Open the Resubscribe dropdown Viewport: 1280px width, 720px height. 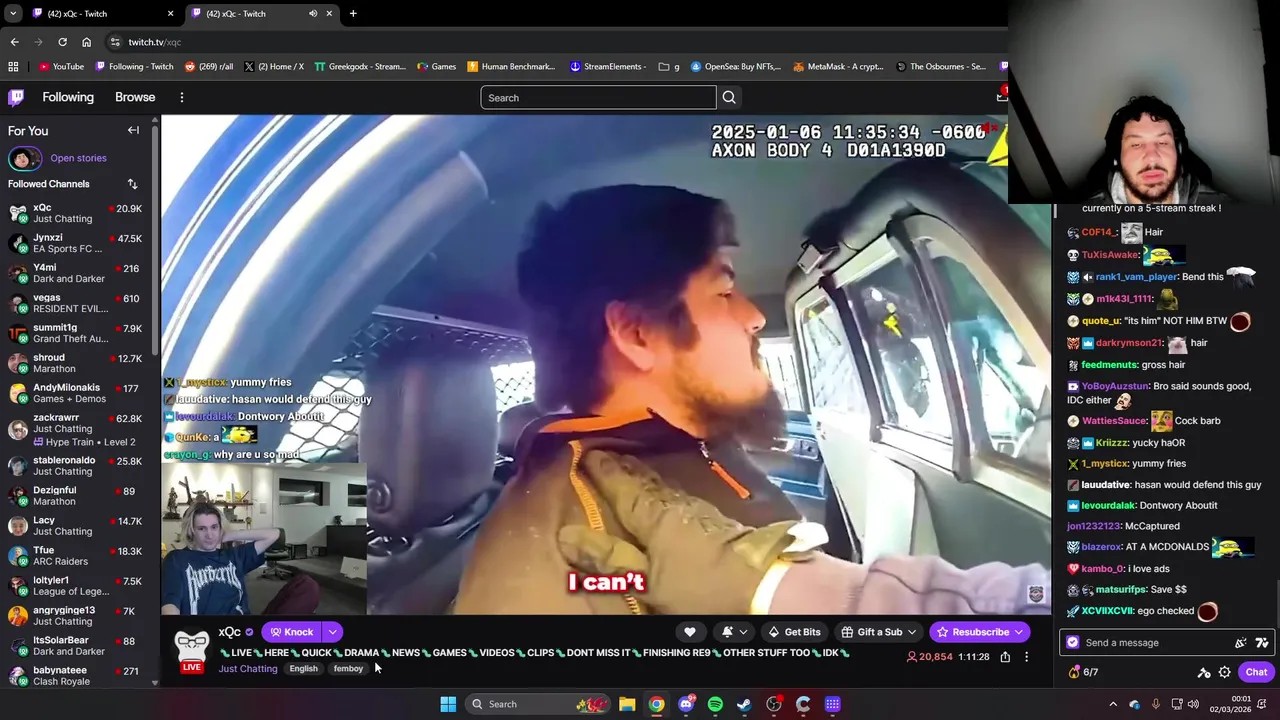click(x=1019, y=632)
